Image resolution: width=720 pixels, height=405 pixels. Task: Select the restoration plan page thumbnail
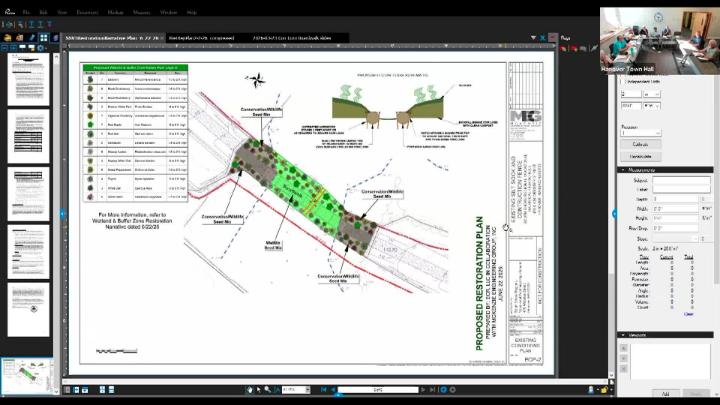28,376
